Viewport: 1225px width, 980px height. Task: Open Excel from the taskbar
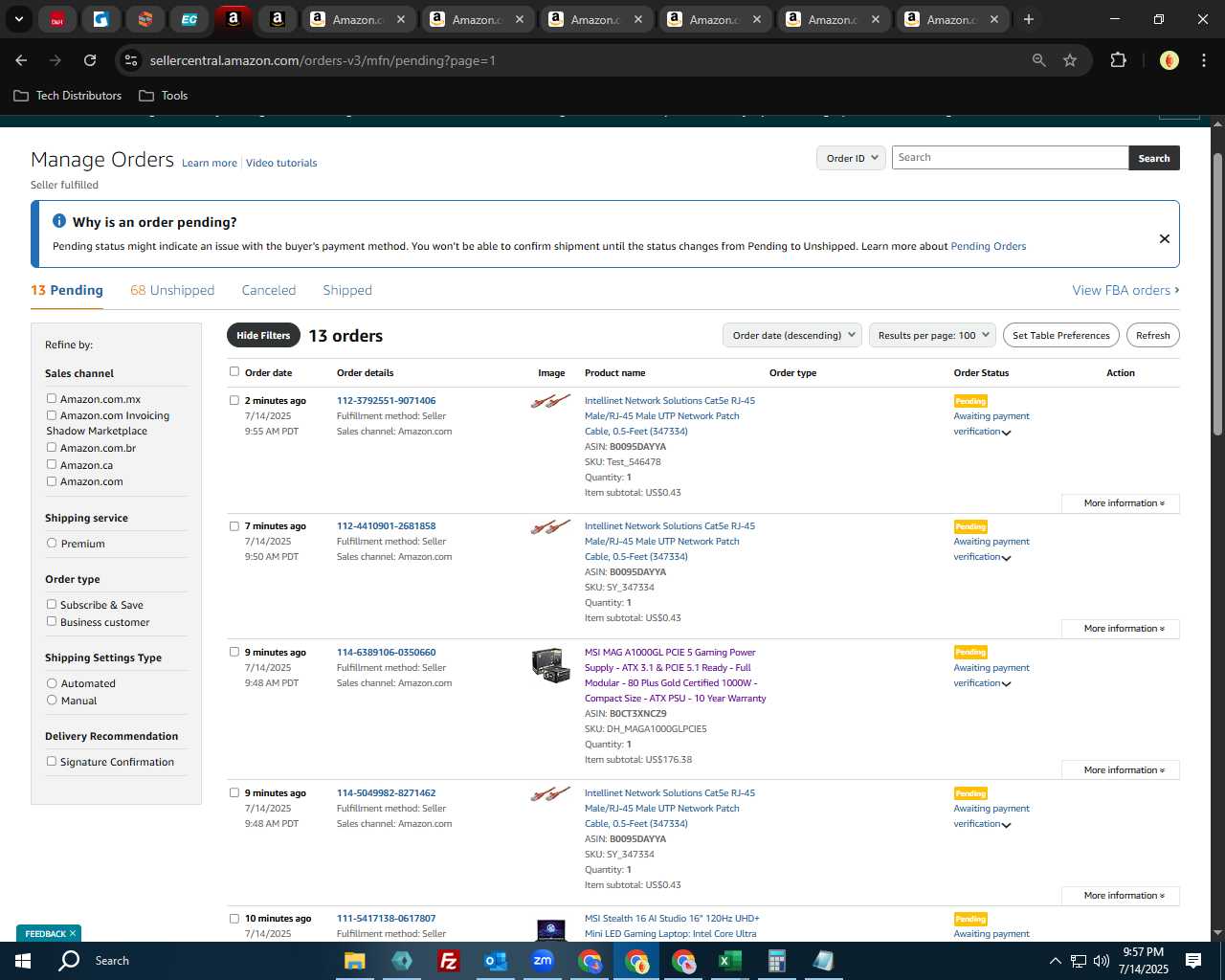(x=730, y=961)
